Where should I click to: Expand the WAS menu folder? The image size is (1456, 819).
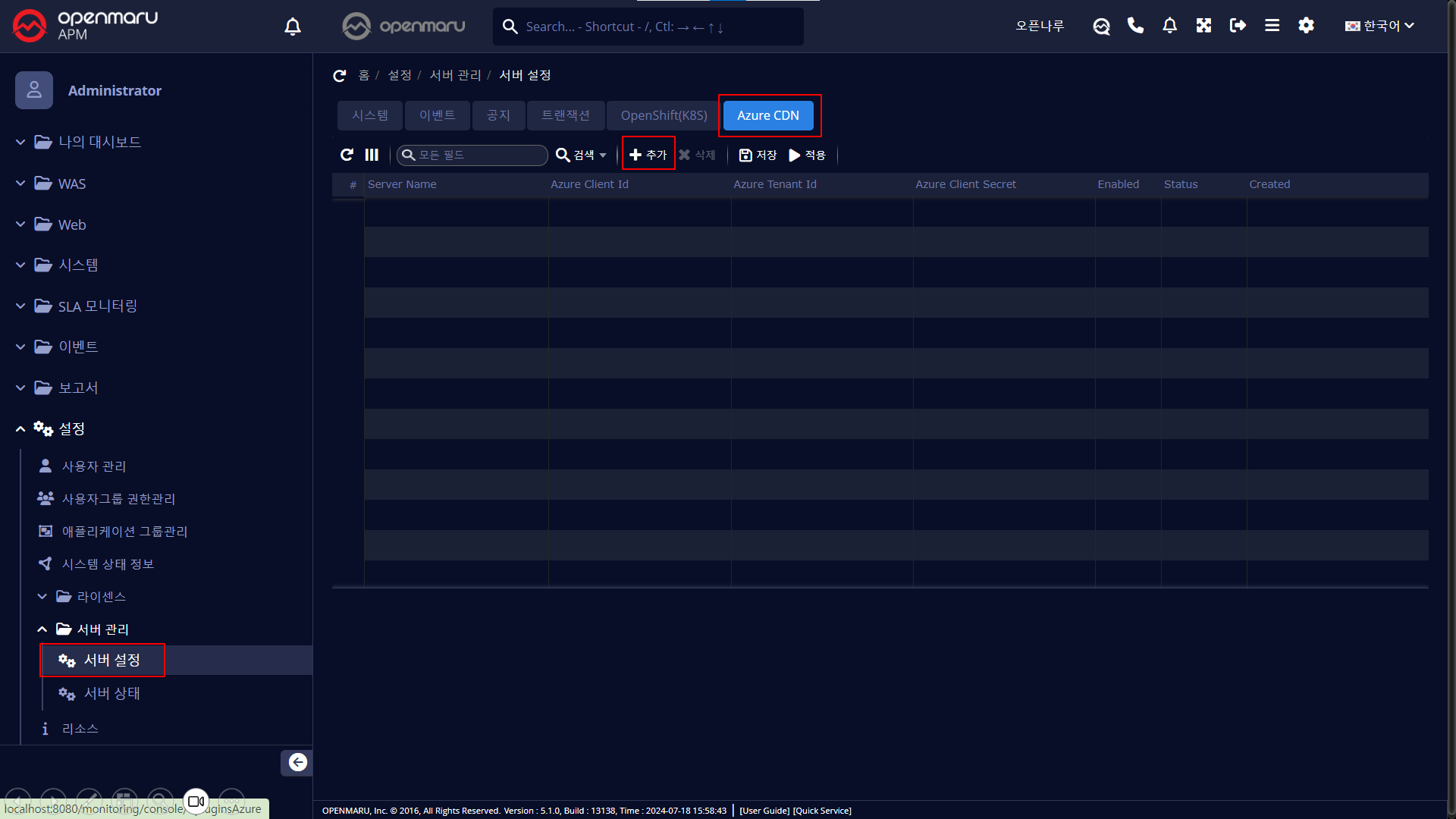point(72,184)
